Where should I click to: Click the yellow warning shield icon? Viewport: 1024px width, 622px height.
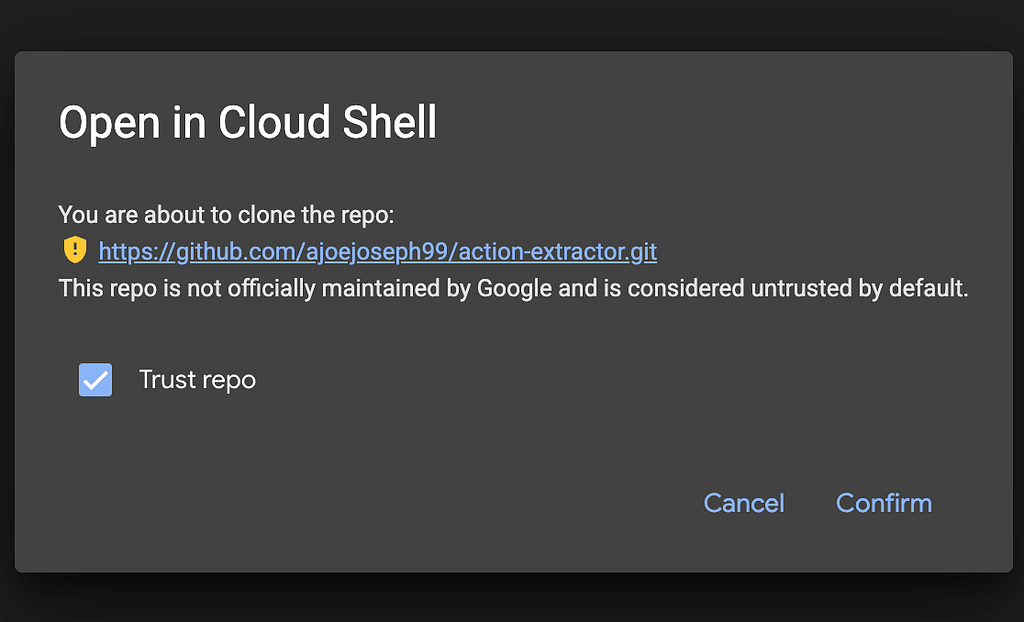pyautogui.click(x=75, y=250)
